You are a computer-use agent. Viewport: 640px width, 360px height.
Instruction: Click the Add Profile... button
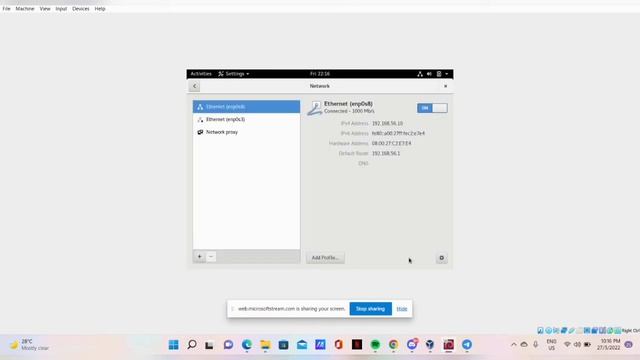click(x=325, y=258)
